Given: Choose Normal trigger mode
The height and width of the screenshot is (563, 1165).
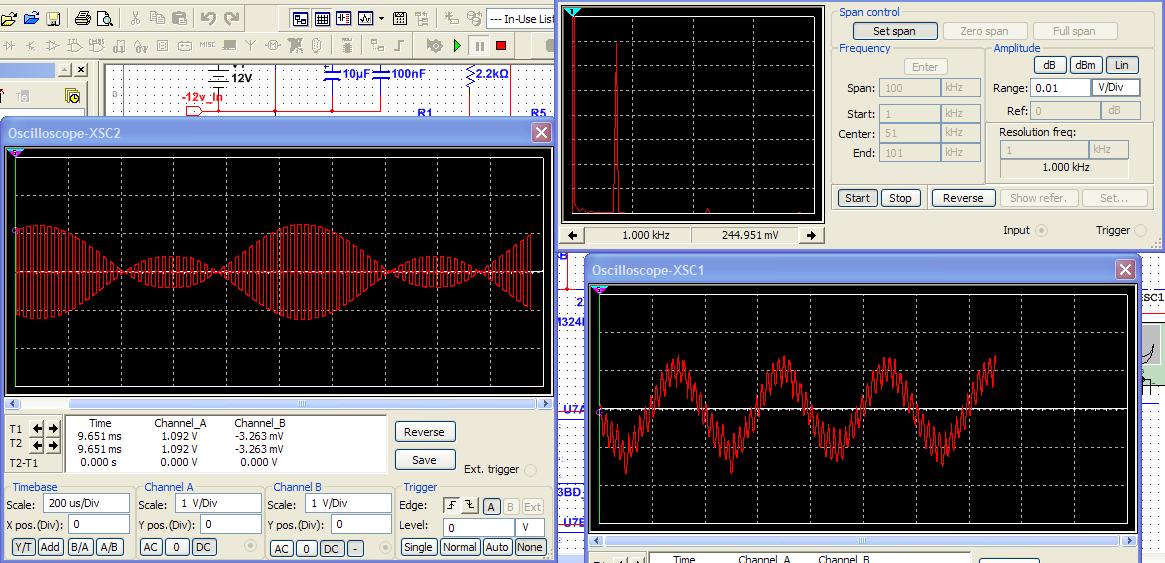Looking at the screenshot, I should tap(460, 547).
